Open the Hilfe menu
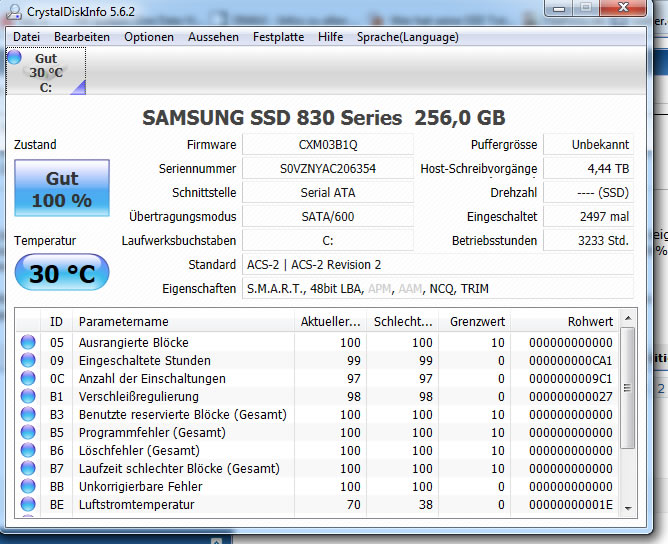This screenshot has height=544, width=668. coord(330,37)
